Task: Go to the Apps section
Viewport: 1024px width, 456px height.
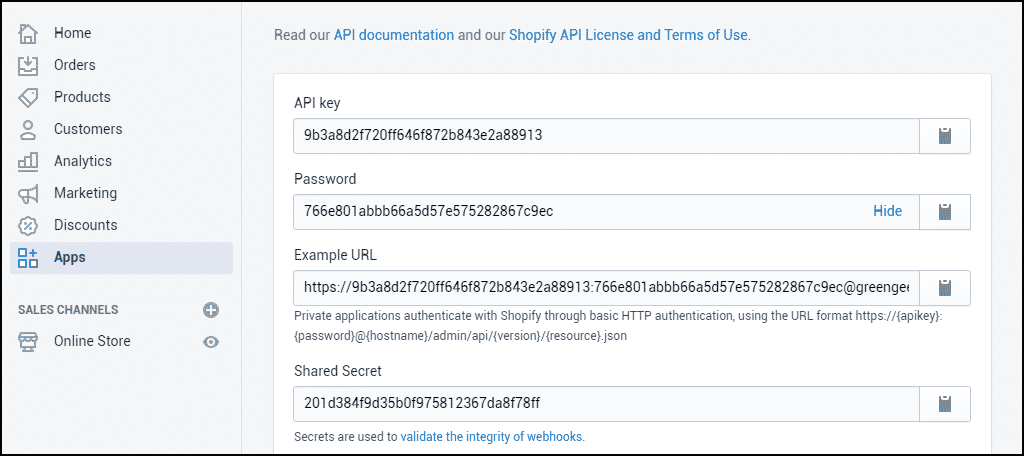Action: (70, 257)
